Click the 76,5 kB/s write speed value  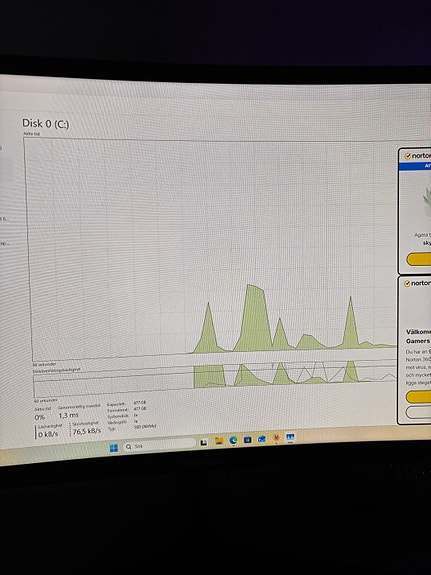pyautogui.click(x=87, y=431)
